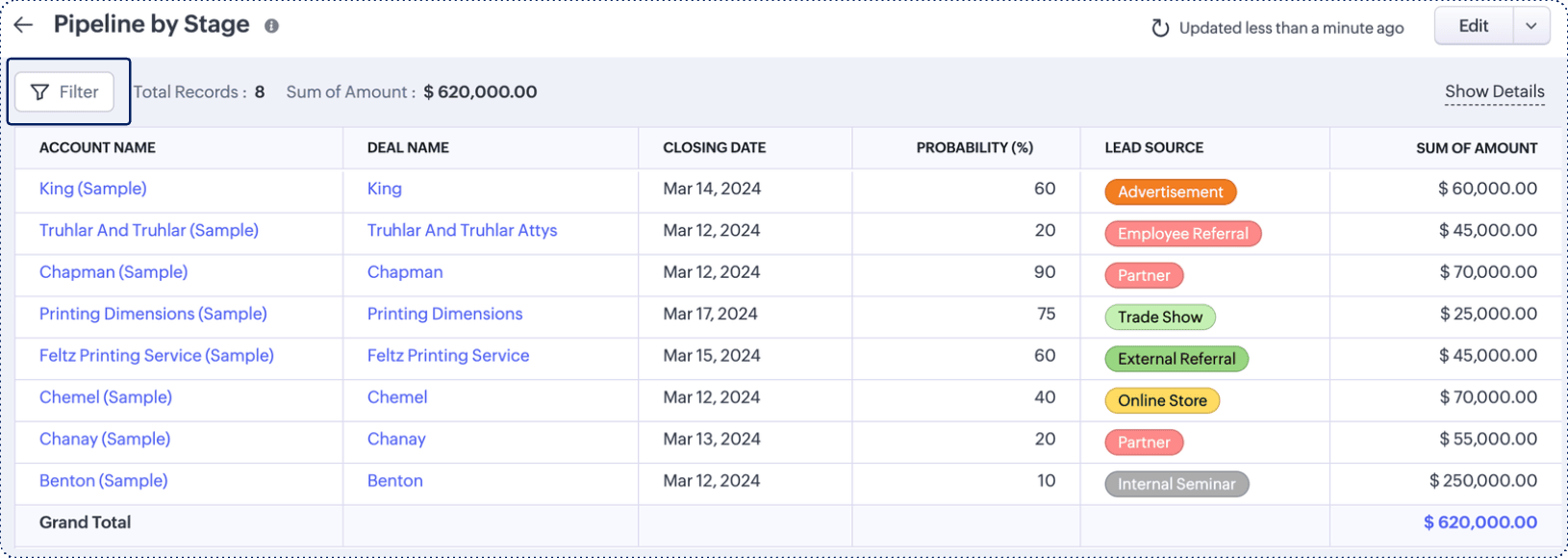Click the Internal Seminar tag
This screenshot has width=1568, height=558.
click(x=1176, y=485)
